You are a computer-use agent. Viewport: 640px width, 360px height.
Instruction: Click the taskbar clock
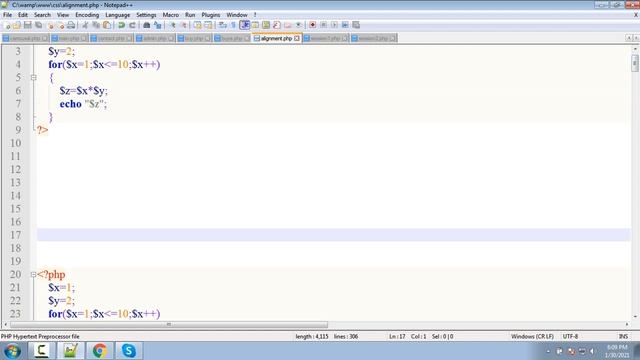(617, 351)
